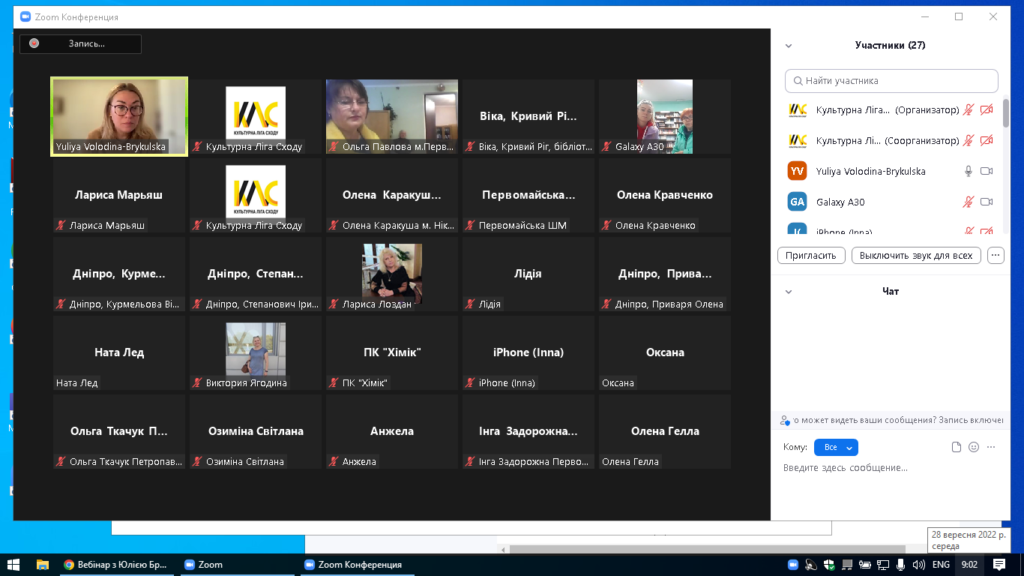Switch to the Zoom taskbar item

click(x=237, y=565)
